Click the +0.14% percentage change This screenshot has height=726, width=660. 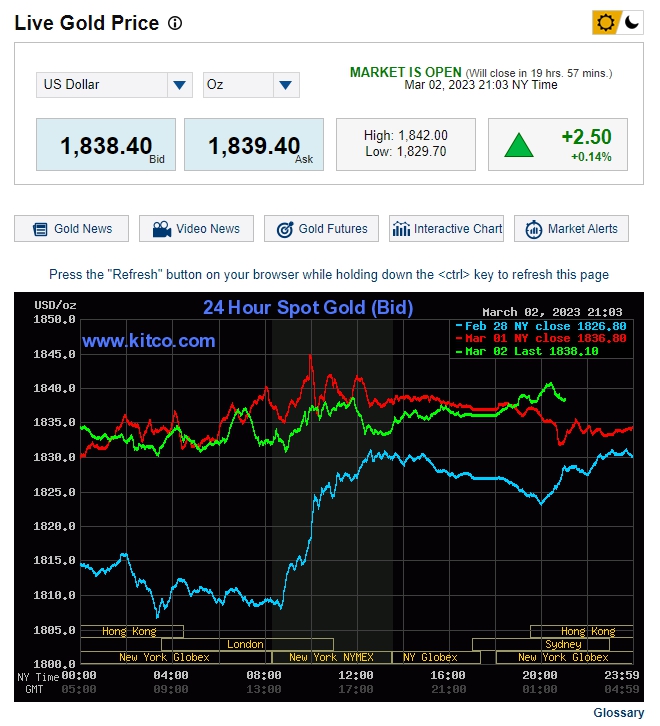click(591, 157)
